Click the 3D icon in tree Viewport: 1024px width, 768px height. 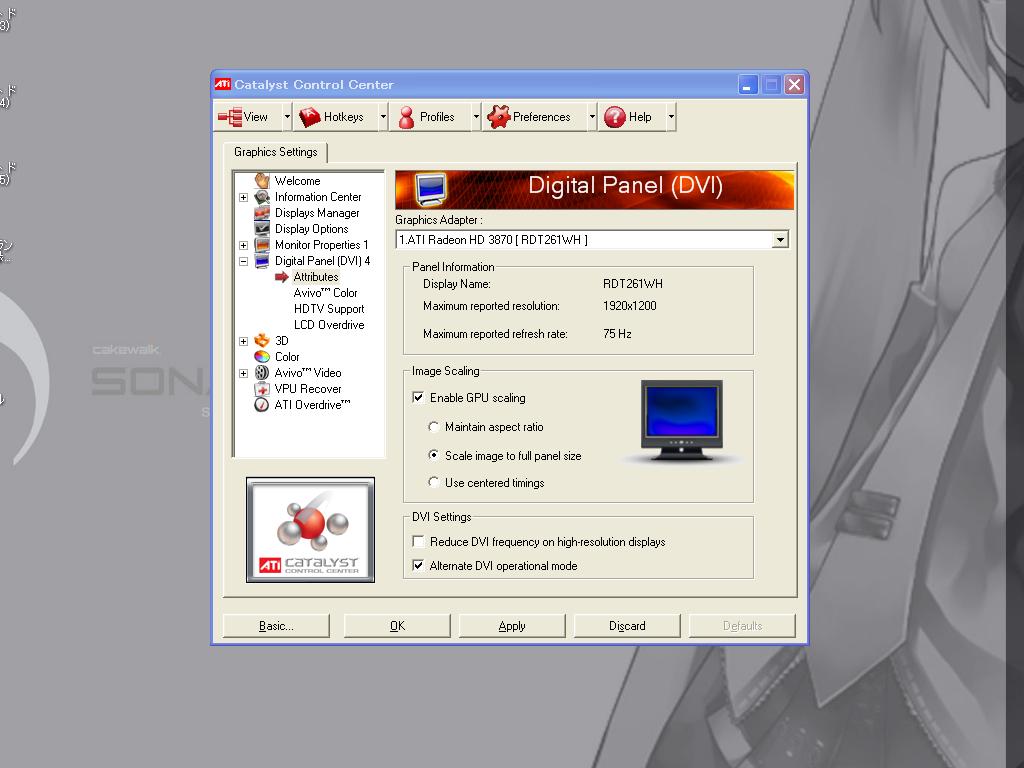tap(262, 340)
